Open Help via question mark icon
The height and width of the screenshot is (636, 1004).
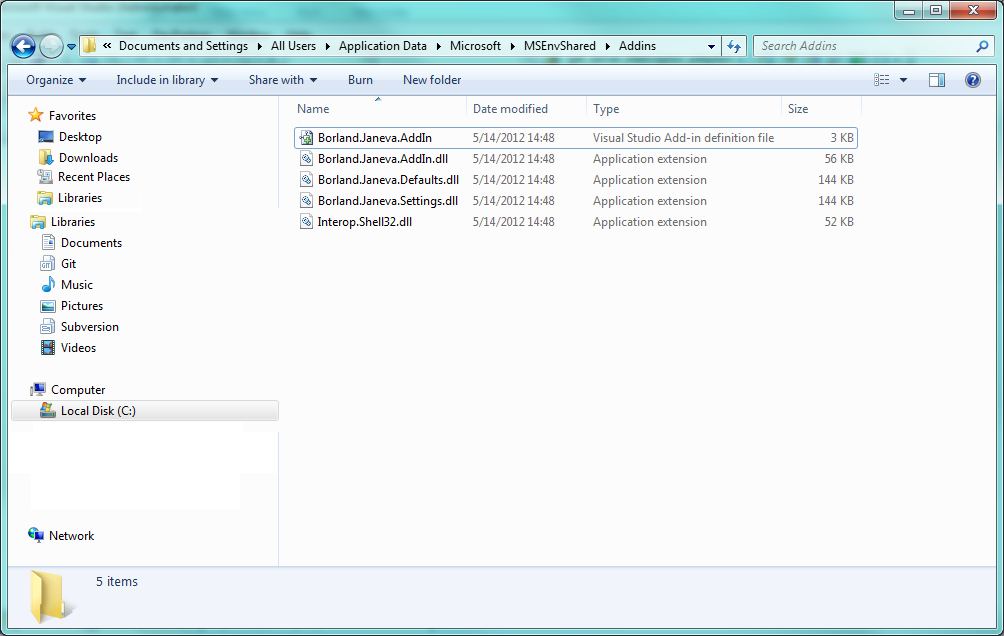(973, 80)
